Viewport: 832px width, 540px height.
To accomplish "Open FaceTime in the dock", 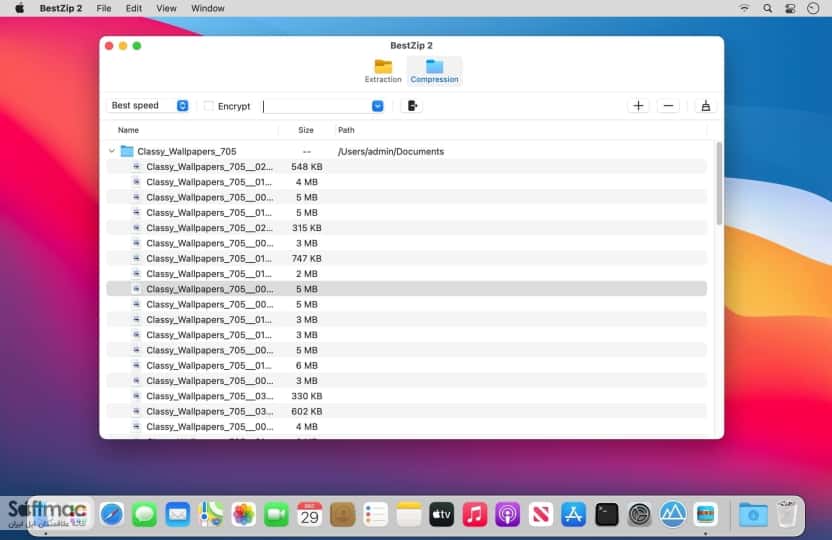I will [x=276, y=514].
